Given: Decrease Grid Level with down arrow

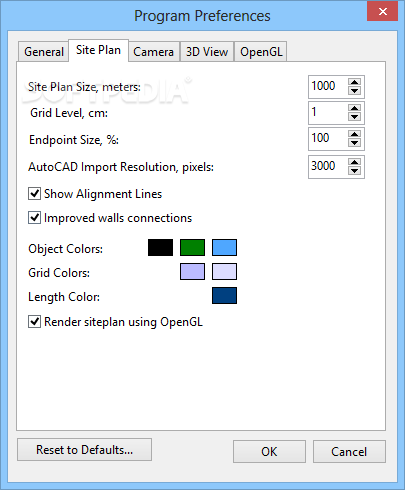Looking at the screenshot, I should click(x=354, y=117).
